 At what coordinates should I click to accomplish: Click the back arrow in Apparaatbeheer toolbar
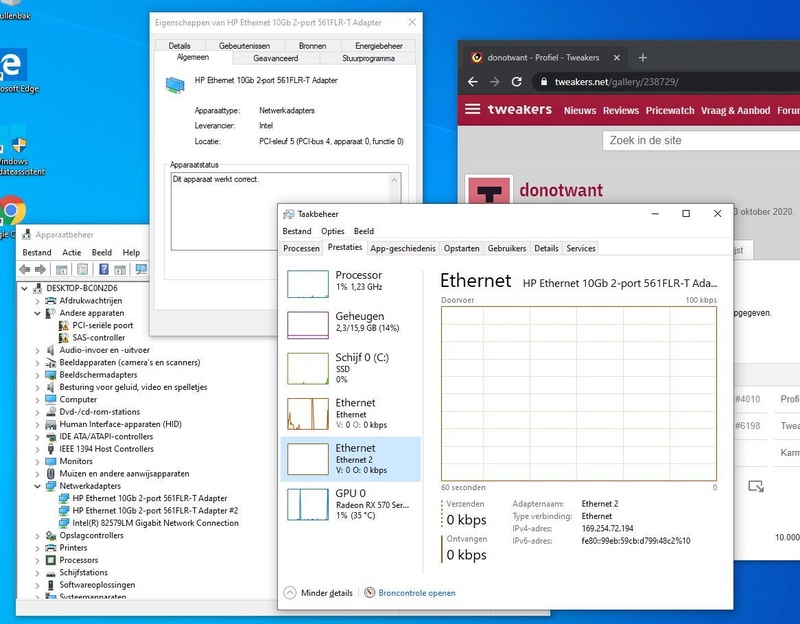click(x=24, y=269)
